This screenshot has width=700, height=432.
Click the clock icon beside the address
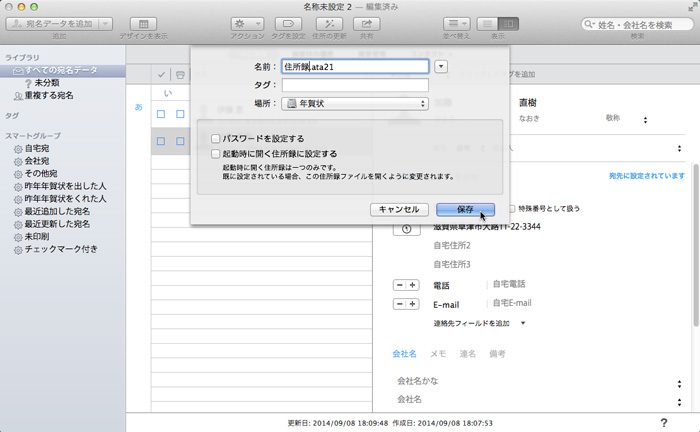406,229
